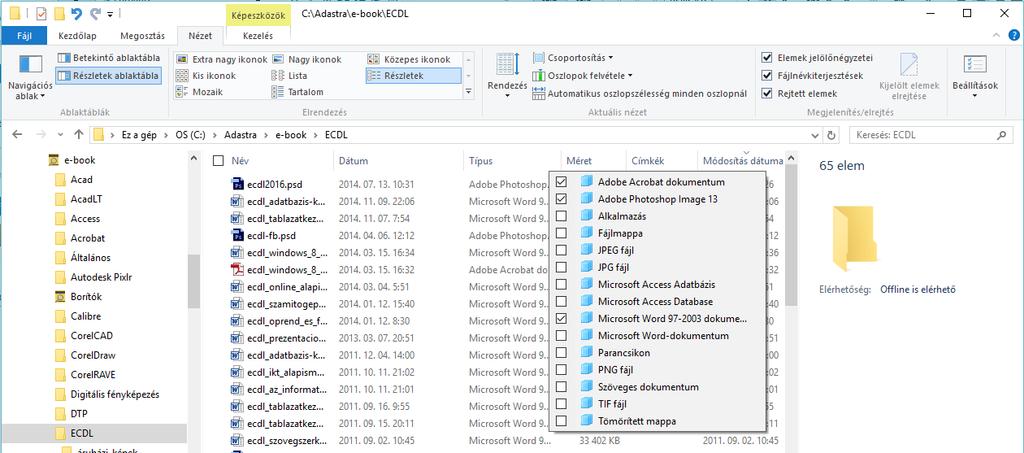Image resolution: width=1024 pixels, height=453 pixels.
Task: Switch to the Kezdőlap ribbon tab
Action: click(78, 36)
